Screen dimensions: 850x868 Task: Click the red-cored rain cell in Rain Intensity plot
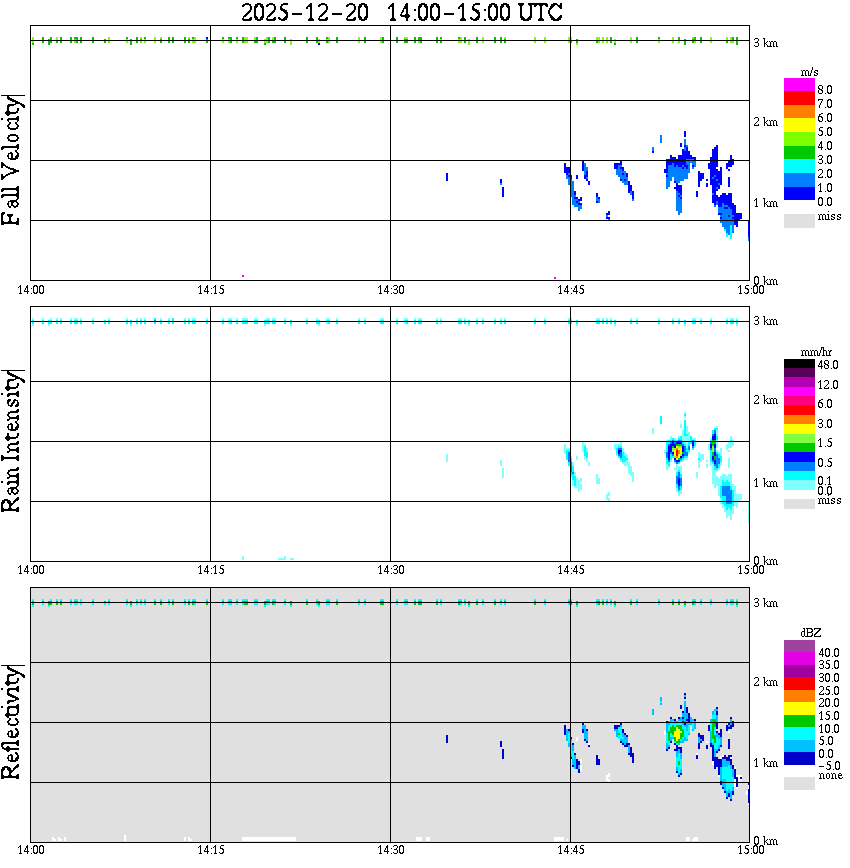677,452
